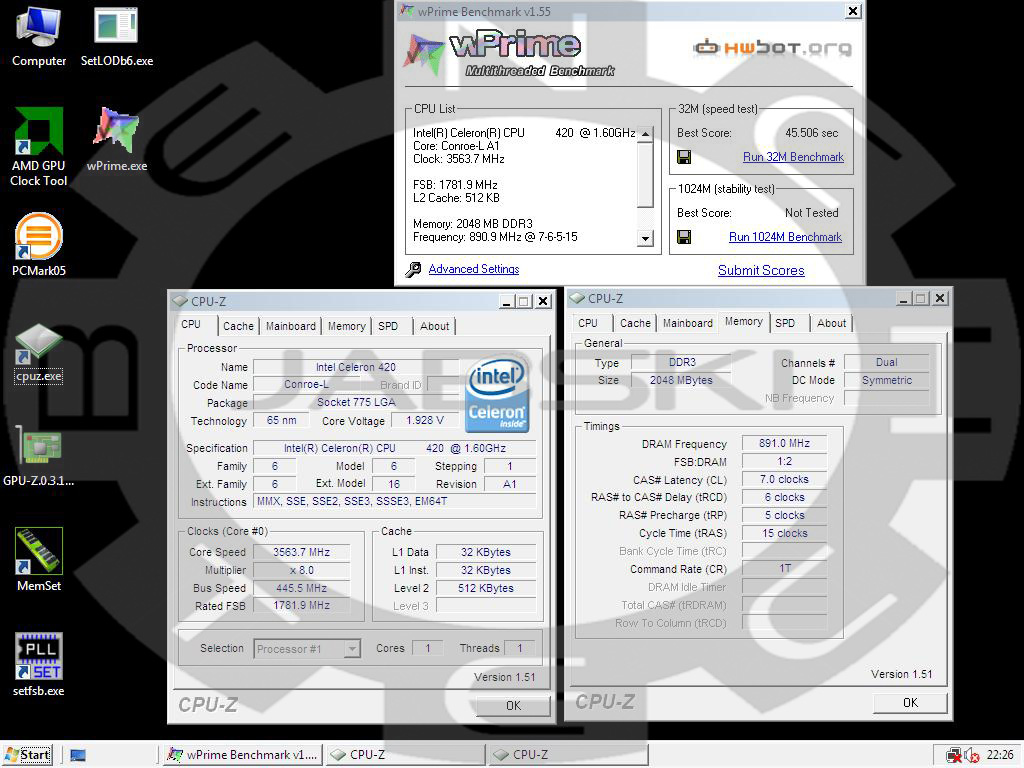Open the PCMark05 shortcut

pos(39,244)
